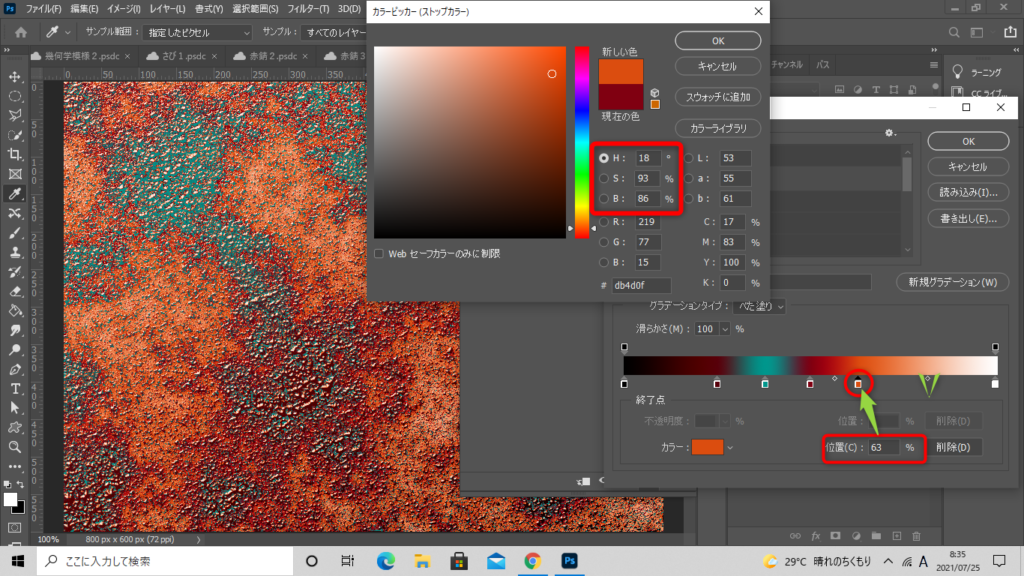
Task: Select the Path Selection arrow tool
Action: point(14,408)
